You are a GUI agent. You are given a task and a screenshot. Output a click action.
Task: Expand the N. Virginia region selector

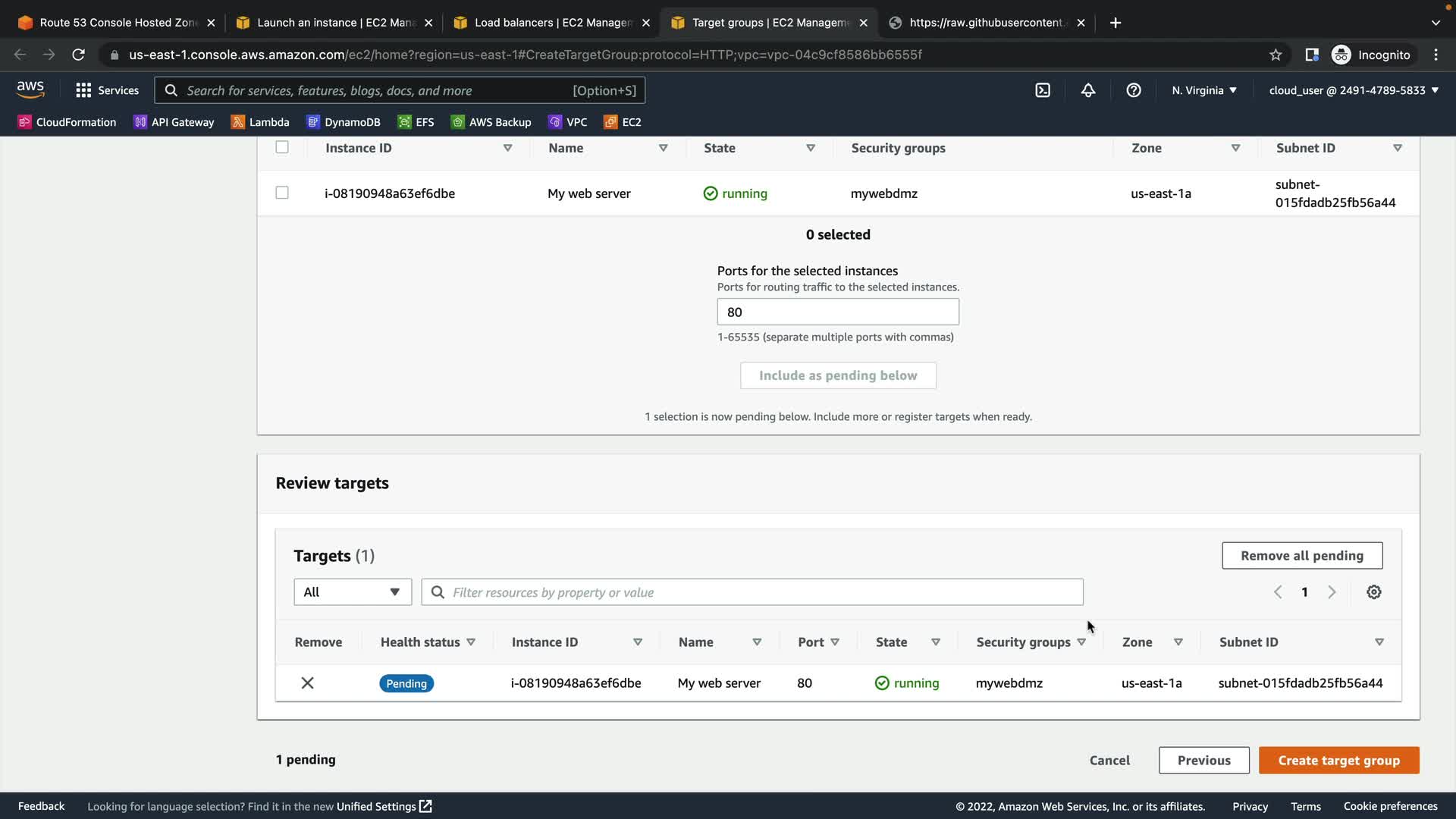click(1203, 90)
